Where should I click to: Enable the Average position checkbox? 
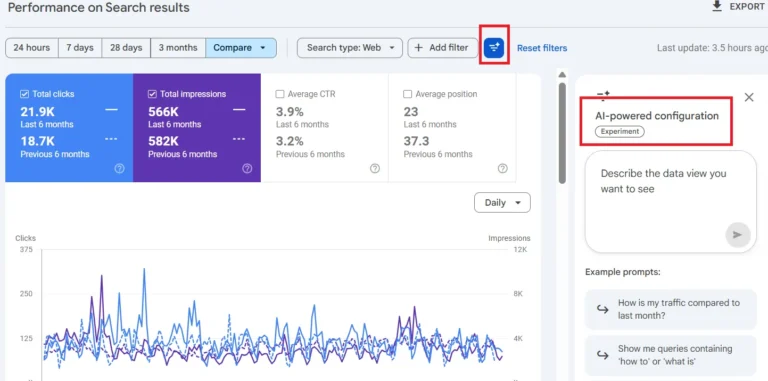coord(408,94)
